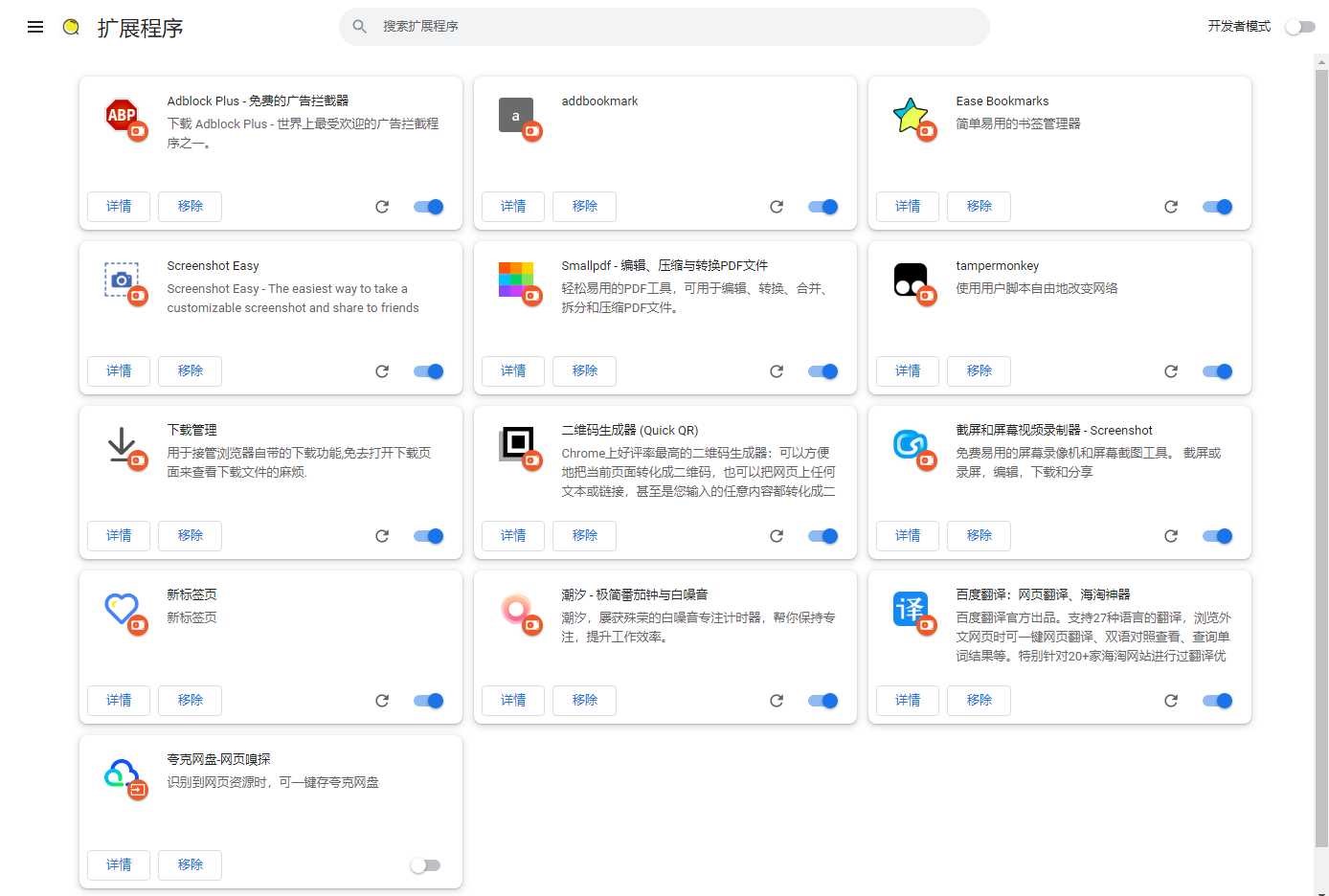The image size is (1329, 896).
Task: Disable the 下载管理 extension toggle
Action: click(428, 536)
